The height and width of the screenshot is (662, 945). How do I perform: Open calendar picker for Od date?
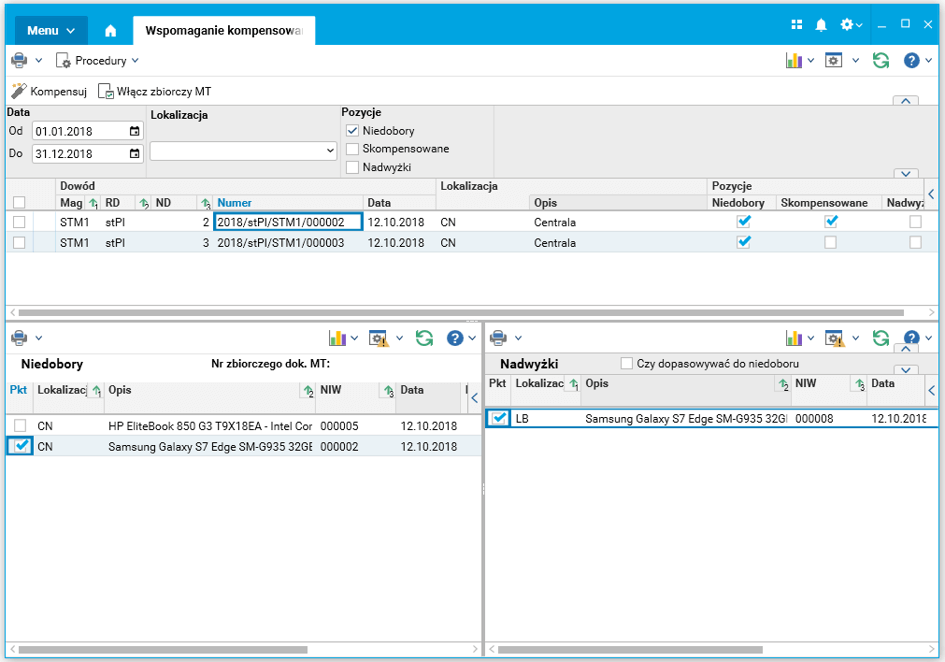(x=135, y=131)
